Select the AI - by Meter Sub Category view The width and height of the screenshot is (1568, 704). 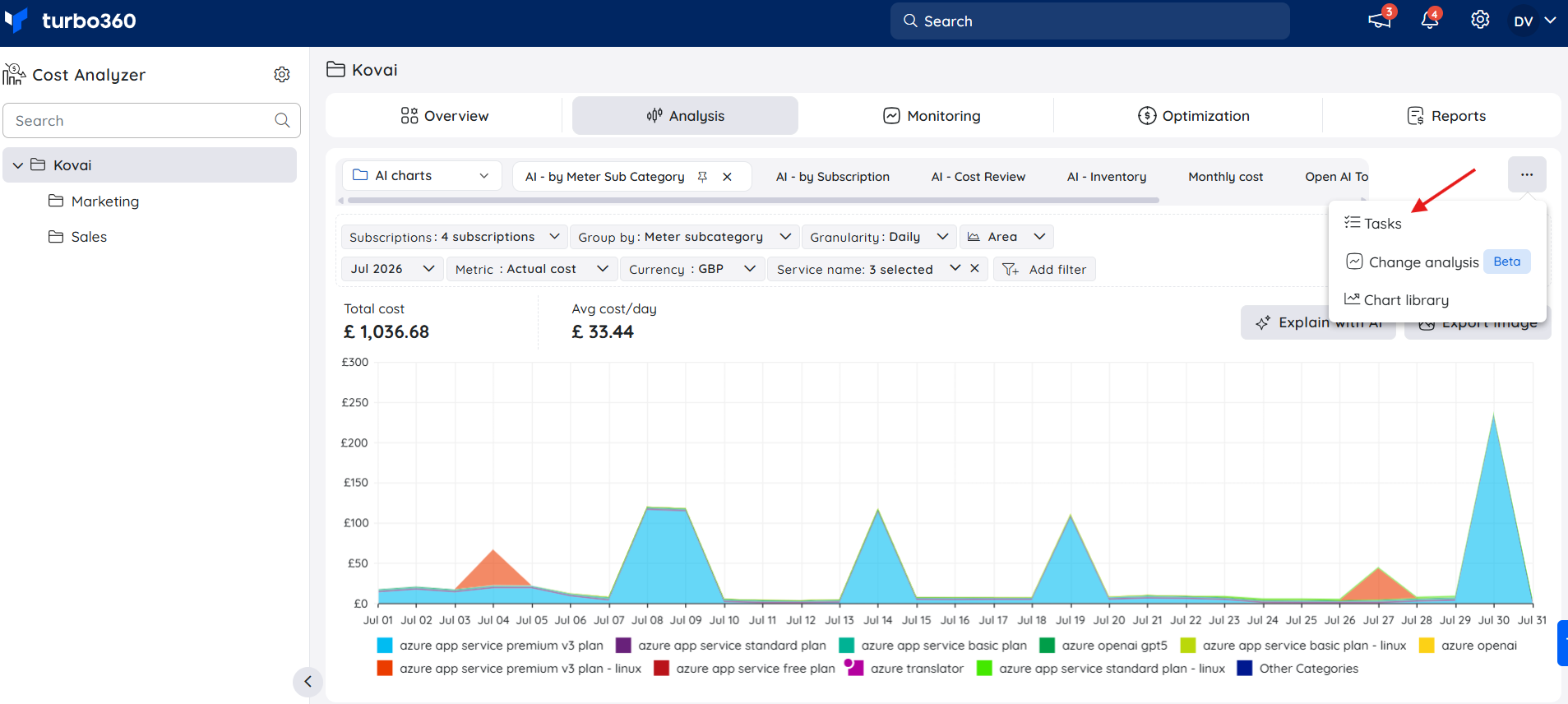click(604, 177)
